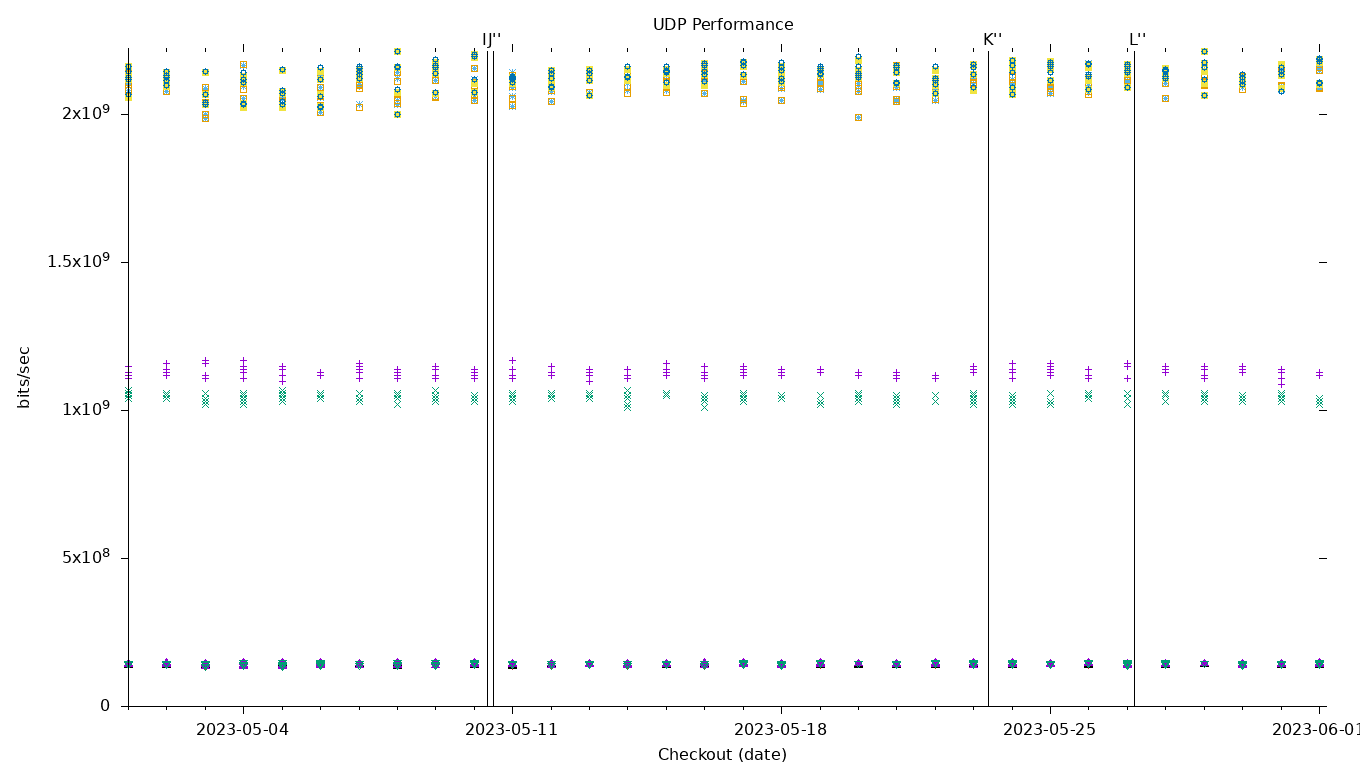This screenshot has height=768, width=1360.
Task: Click the 'Checkout (date)' x-axis label
Action: pyautogui.click(x=722, y=755)
